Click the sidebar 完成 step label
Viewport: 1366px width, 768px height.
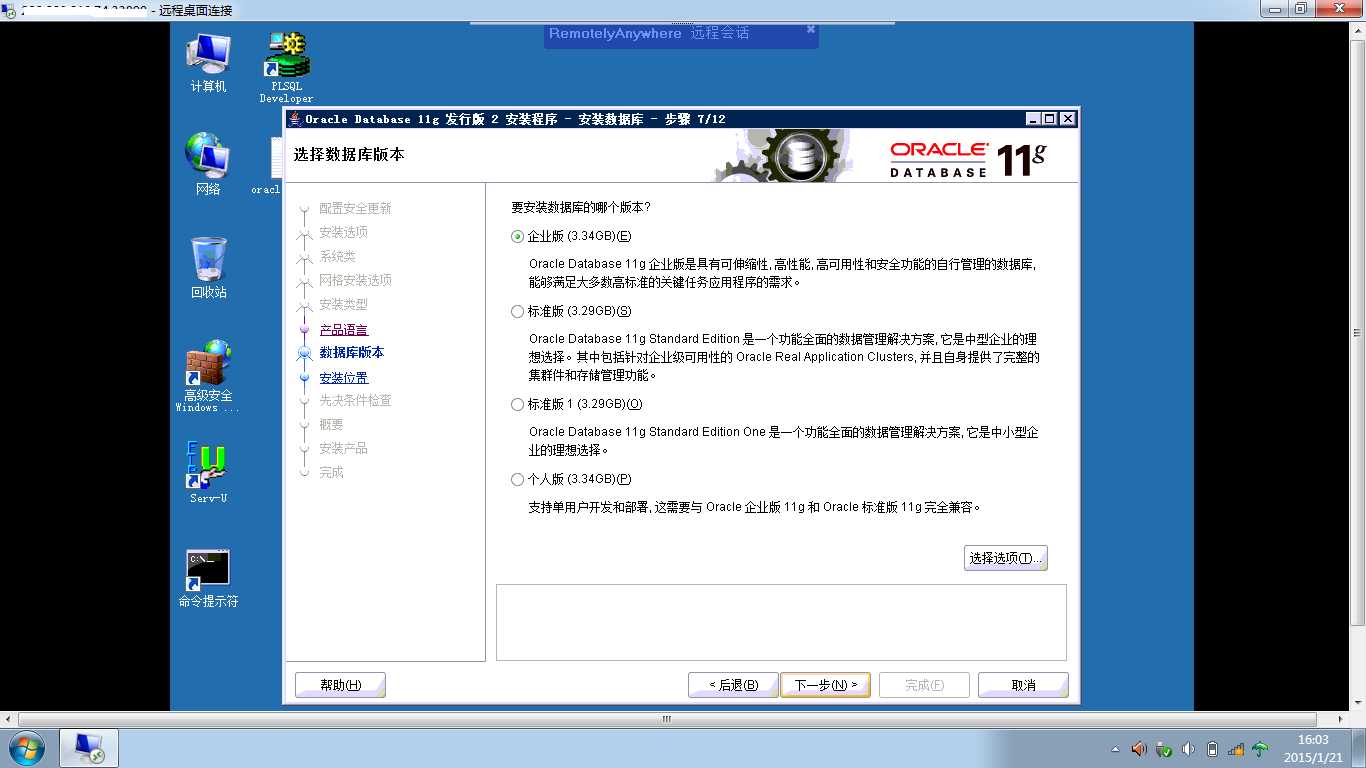331,472
